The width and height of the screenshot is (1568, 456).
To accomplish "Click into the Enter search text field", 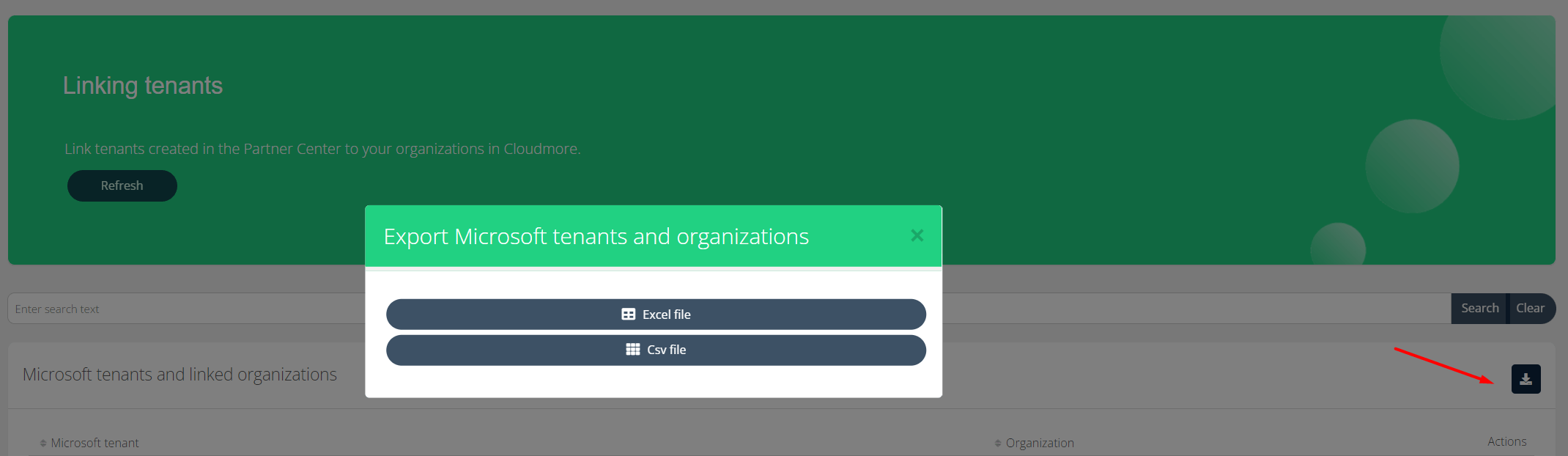I will (729, 309).
